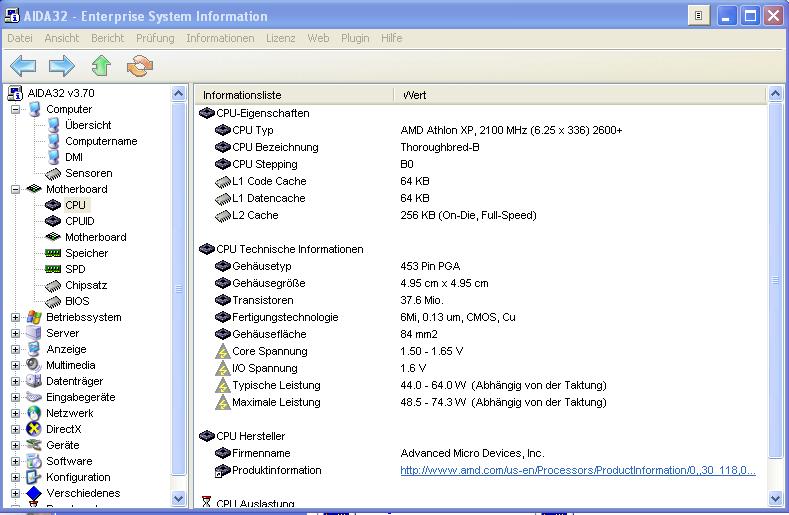The width and height of the screenshot is (789, 515).
Task: Open the Chipsatz chip icon
Action: pyautogui.click(x=53, y=286)
